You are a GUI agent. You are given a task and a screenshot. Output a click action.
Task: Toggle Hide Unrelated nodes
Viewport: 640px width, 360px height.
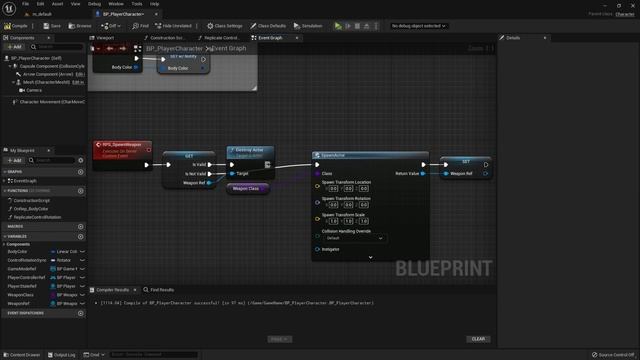pos(173,26)
